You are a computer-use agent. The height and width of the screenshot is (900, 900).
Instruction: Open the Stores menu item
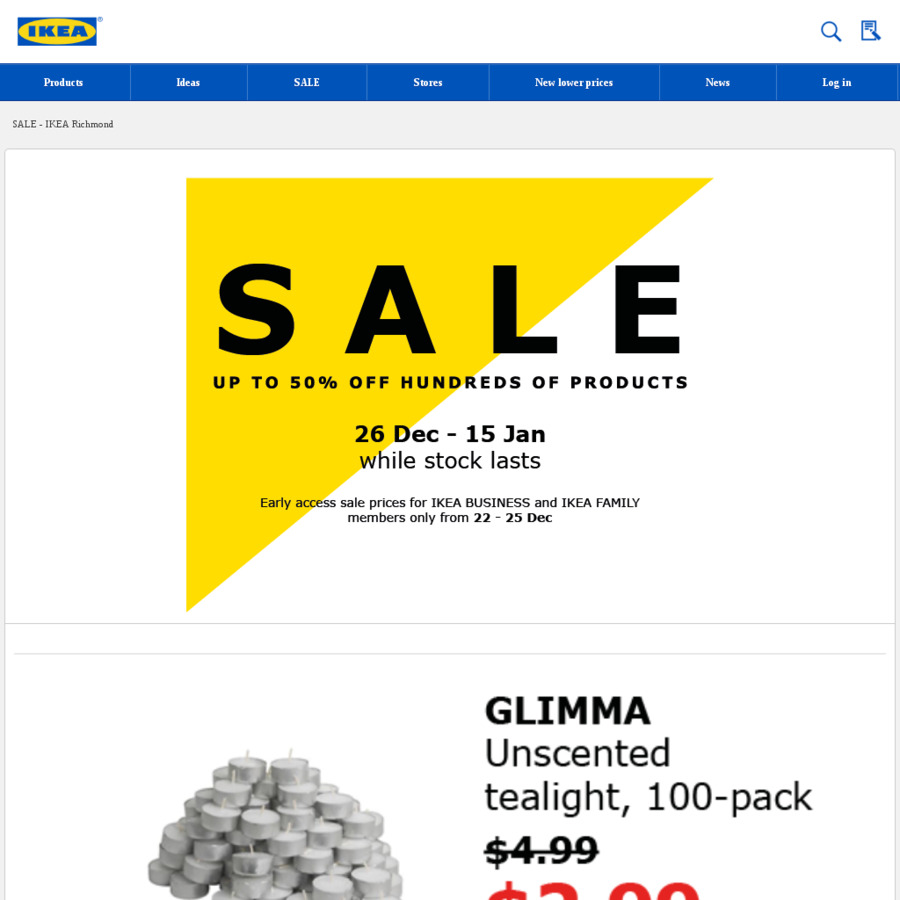[427, 83]
